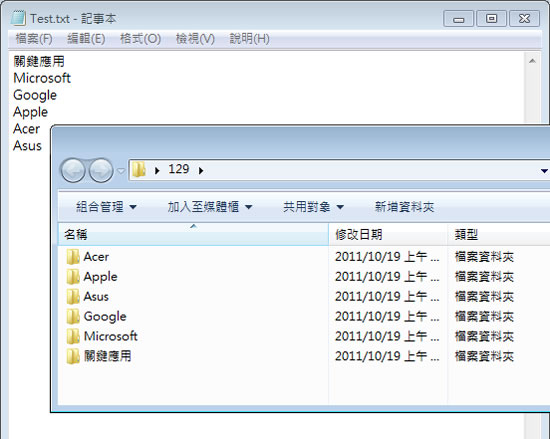Click the Acer line in Notepad text

[26, 129]
